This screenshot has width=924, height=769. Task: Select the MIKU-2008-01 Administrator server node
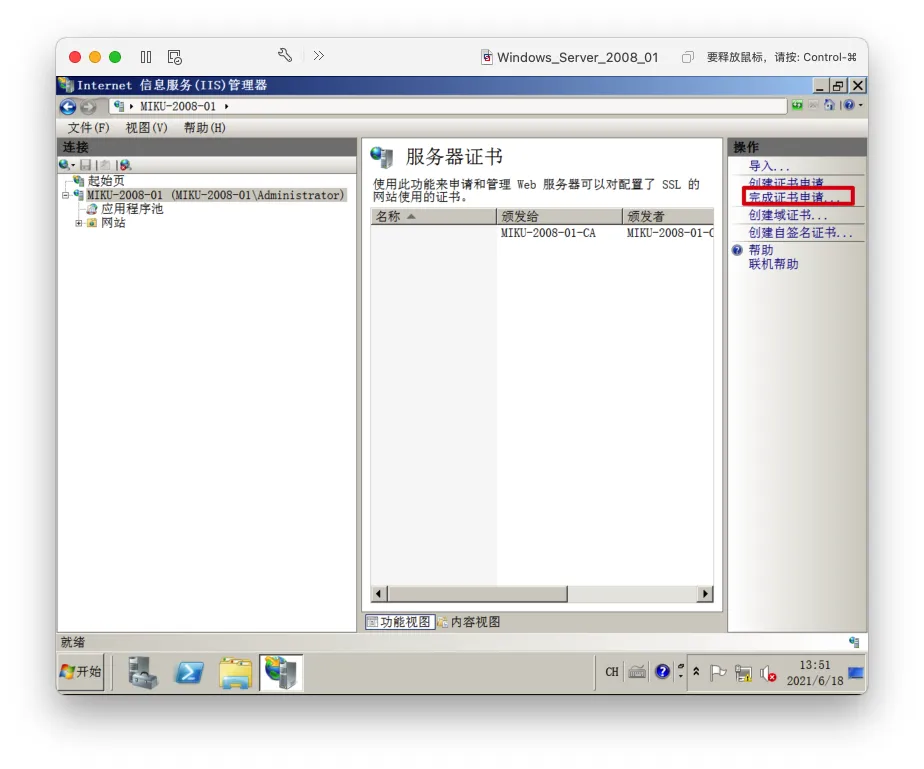pos(216,195)
